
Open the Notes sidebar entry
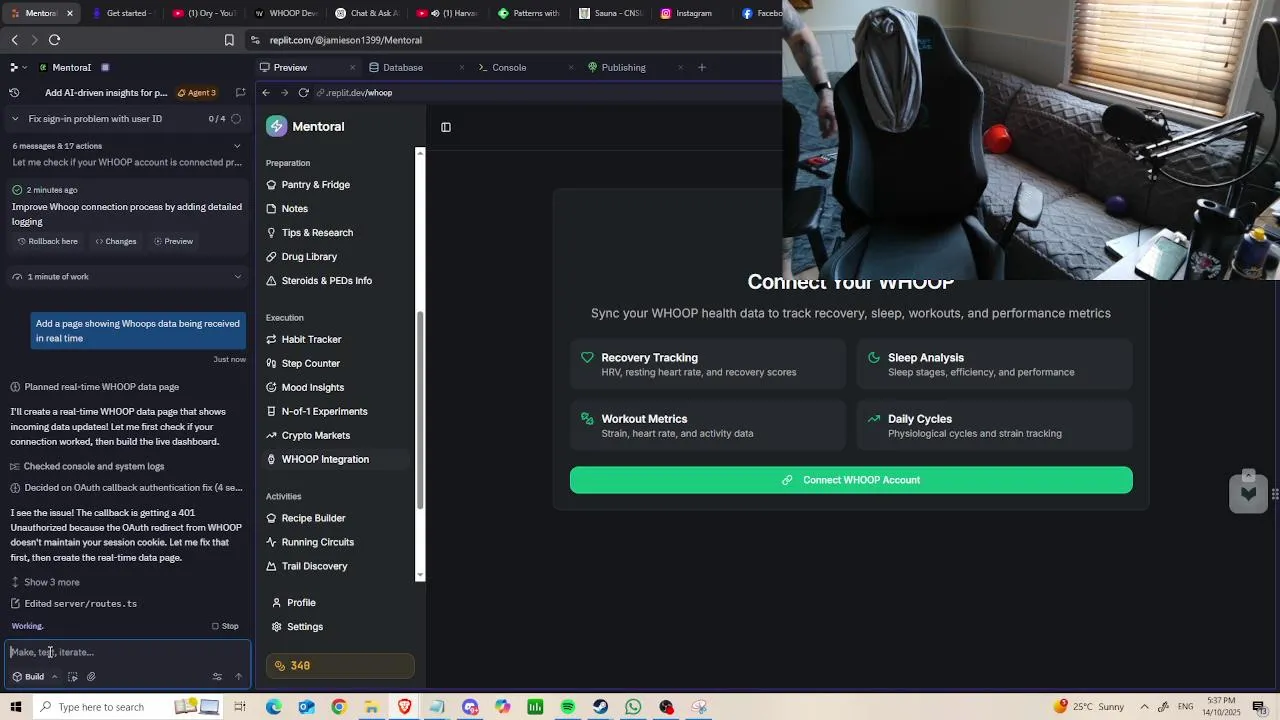(287, 209)
